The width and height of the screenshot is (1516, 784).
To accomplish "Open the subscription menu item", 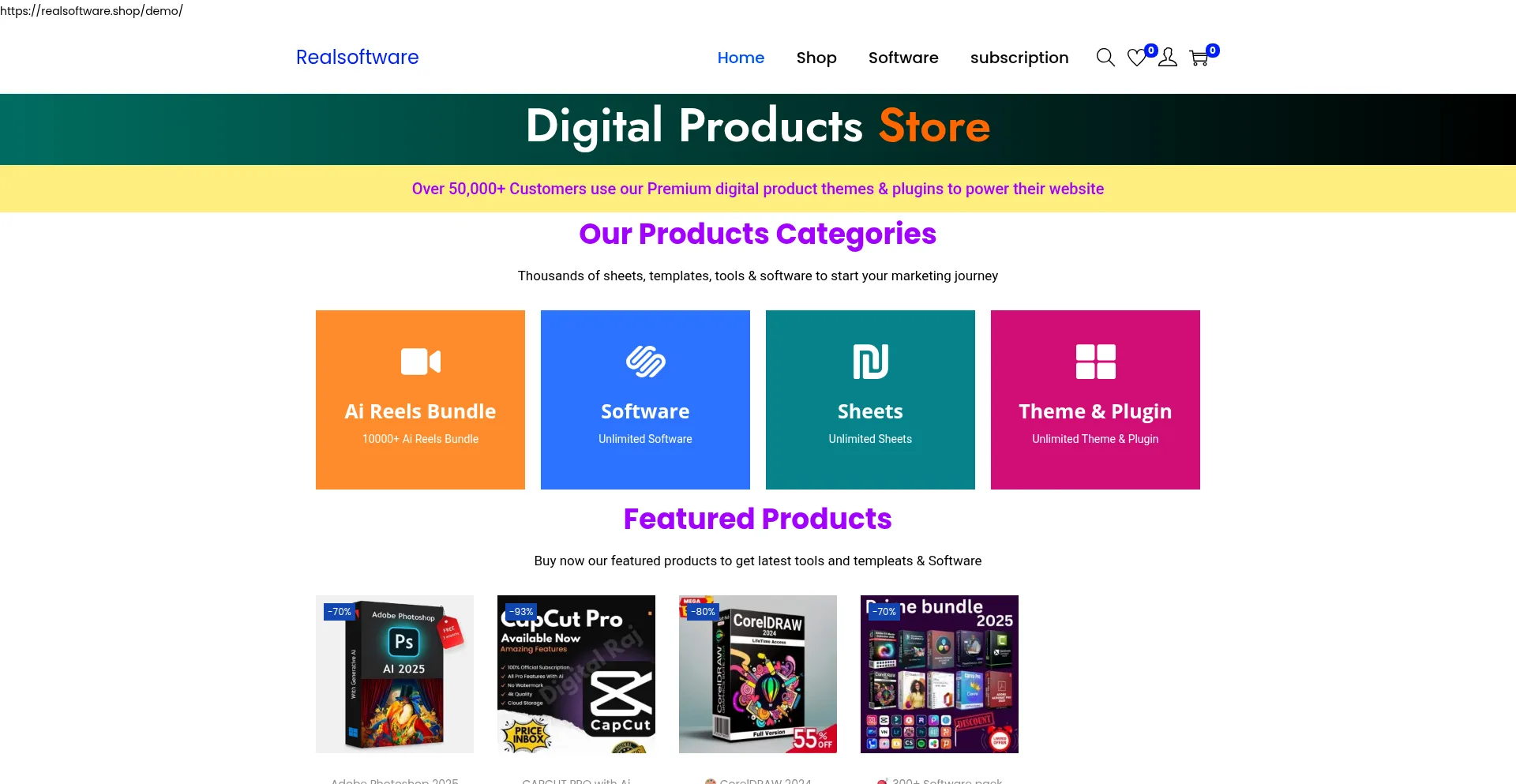I will (x=1019, y=58).
